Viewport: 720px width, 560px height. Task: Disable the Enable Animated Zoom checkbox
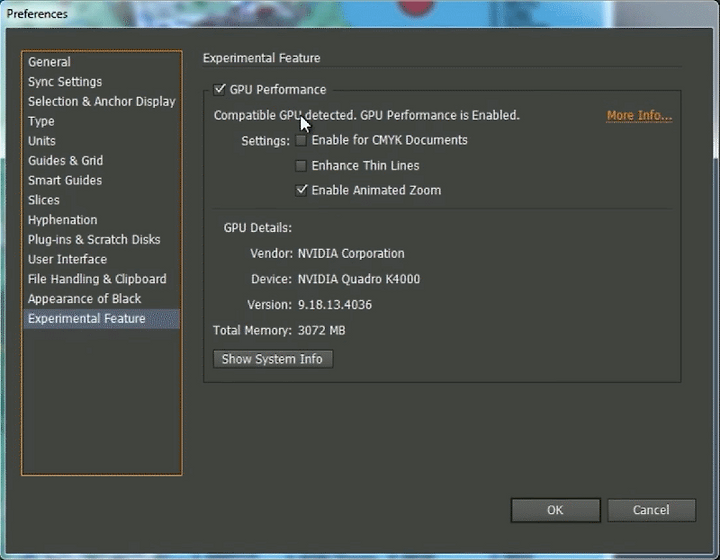tap(301, 190)
